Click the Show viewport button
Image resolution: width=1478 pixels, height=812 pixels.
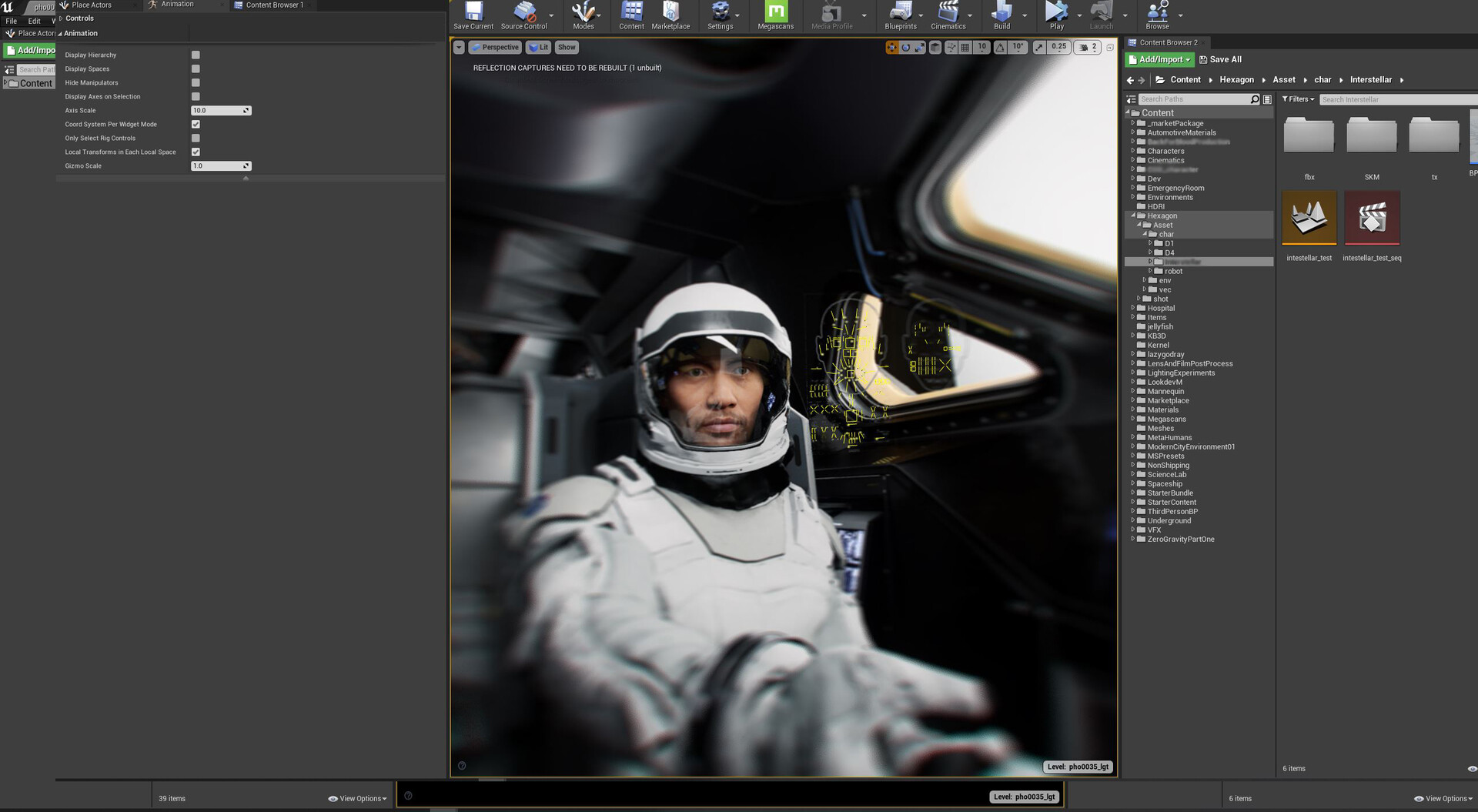(567, 48)
